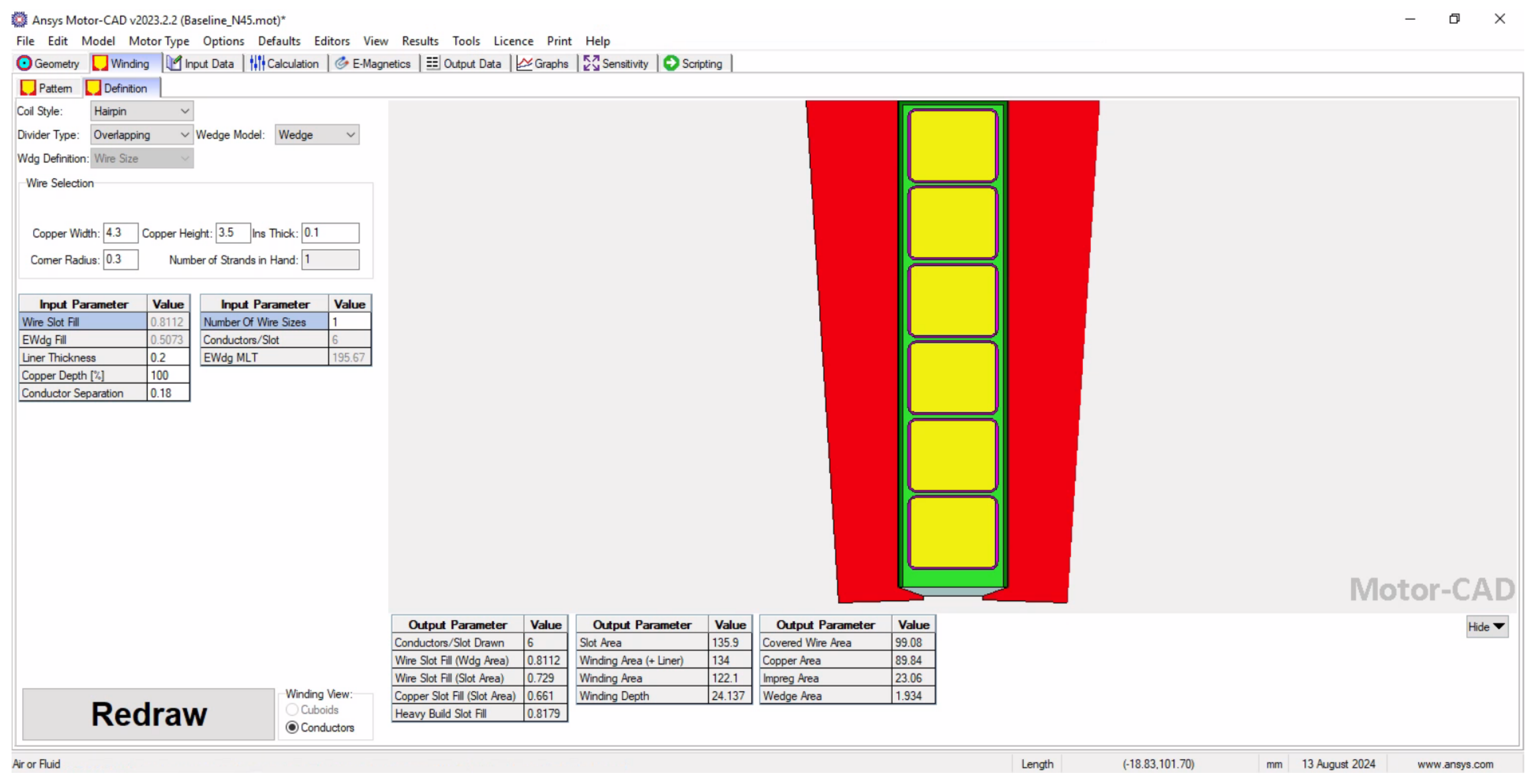1534x784 pixels.
Task: Open Scripting green arrow icon
Action: point(671,63)
